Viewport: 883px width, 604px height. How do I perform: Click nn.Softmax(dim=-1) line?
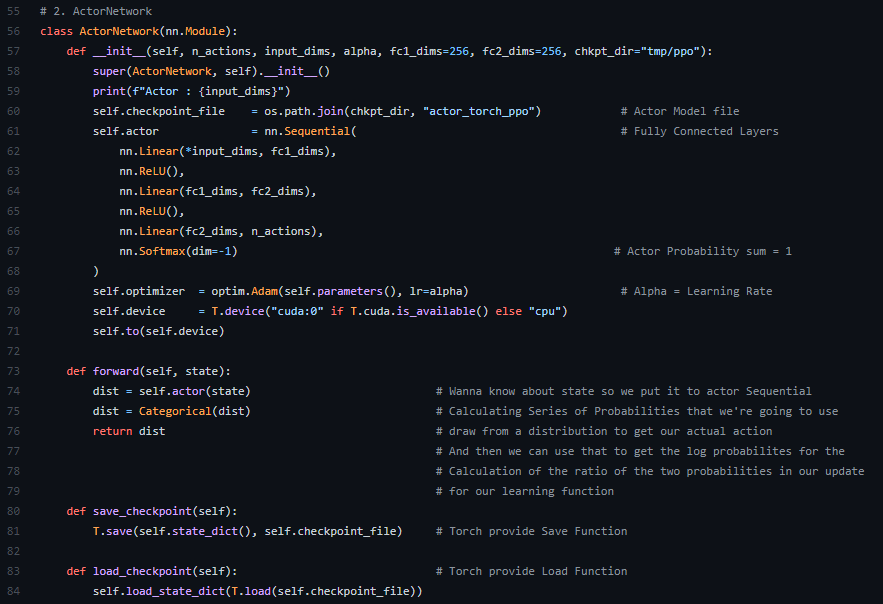pyautogui.click(x=179, y=251)
